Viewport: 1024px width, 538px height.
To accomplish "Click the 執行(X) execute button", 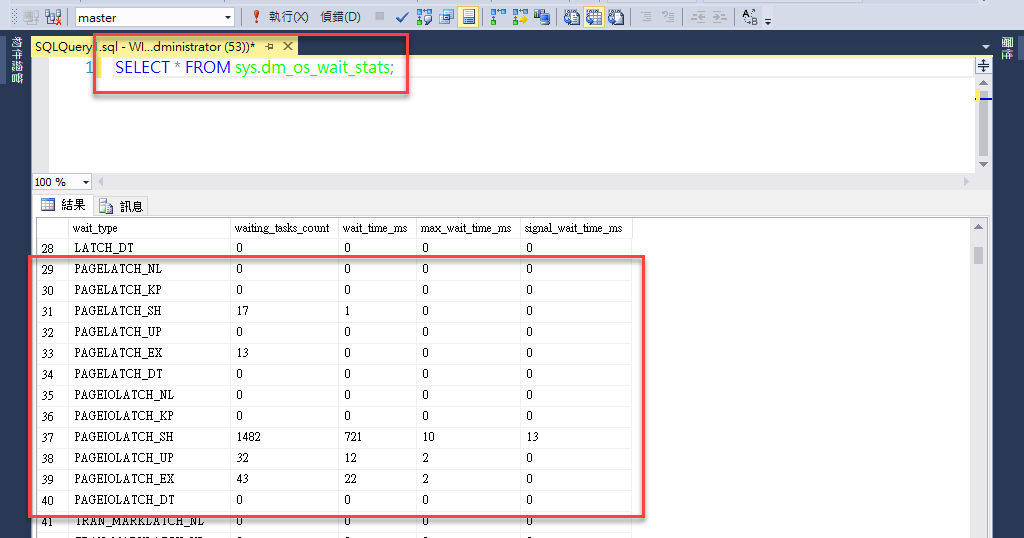I will click(288, 17).
